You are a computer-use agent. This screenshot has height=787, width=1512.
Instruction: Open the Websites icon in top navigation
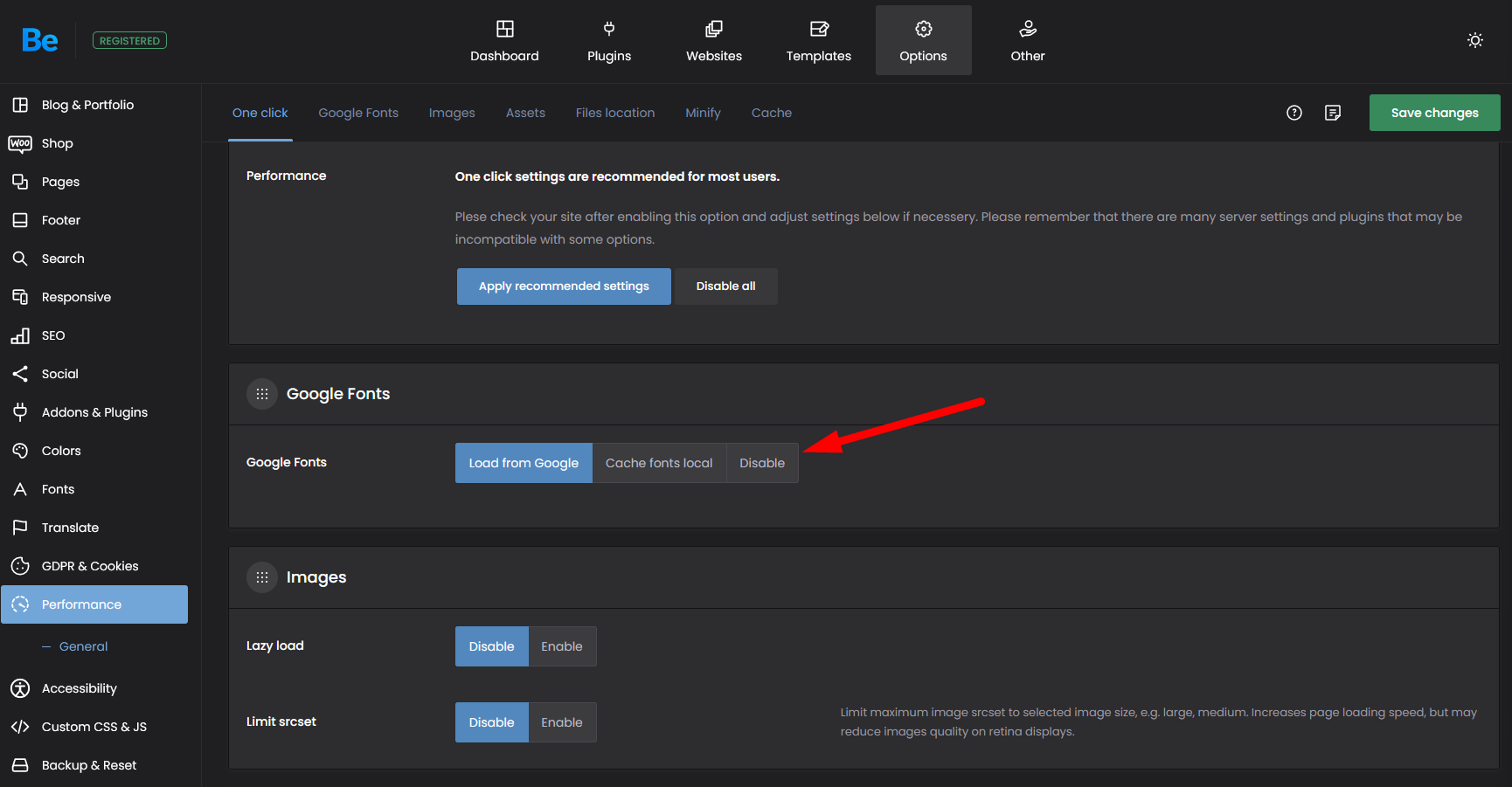click(714, 29)
